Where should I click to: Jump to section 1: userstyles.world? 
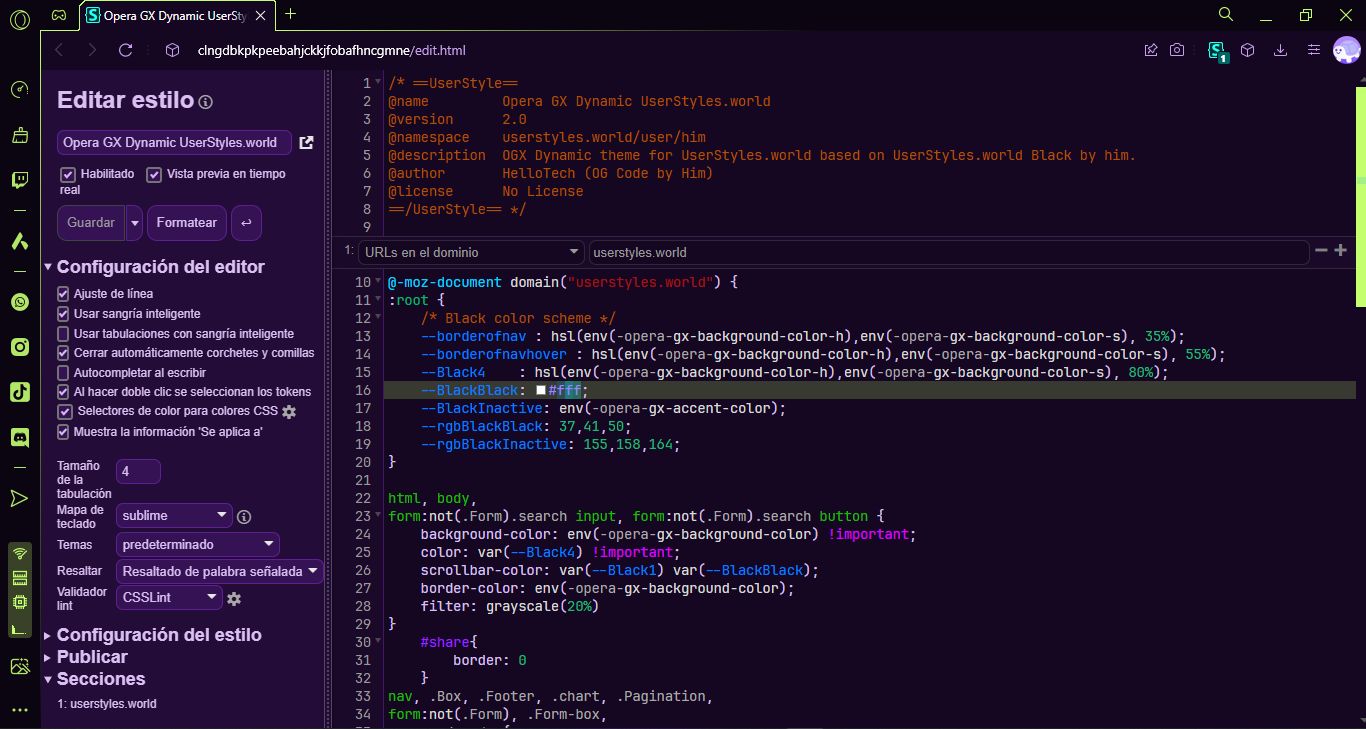click(107, 704)
